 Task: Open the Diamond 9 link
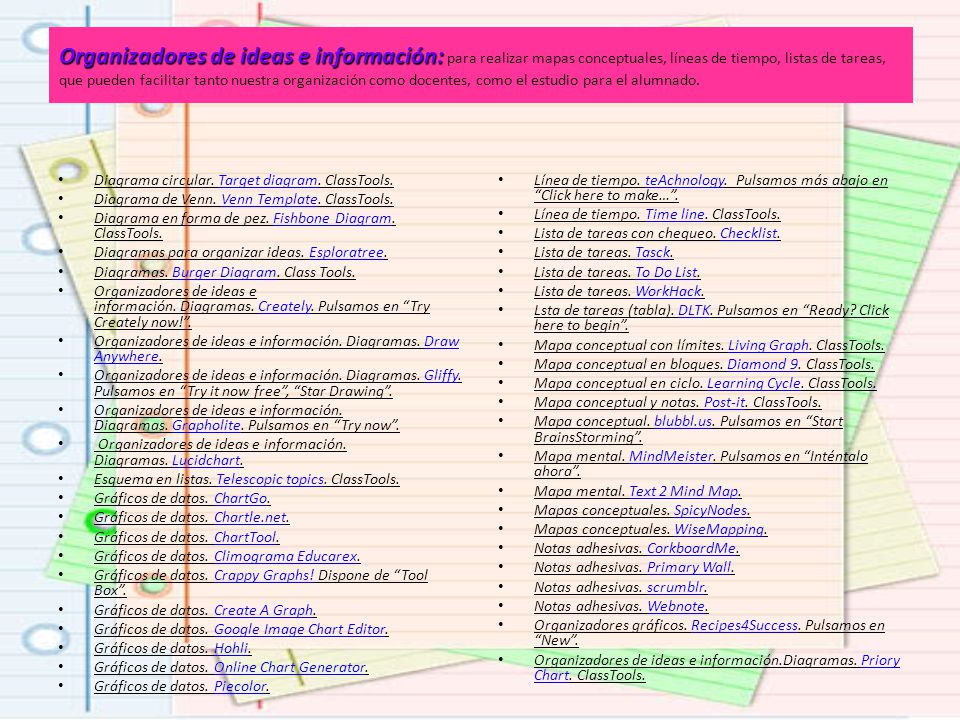[762, 364]
